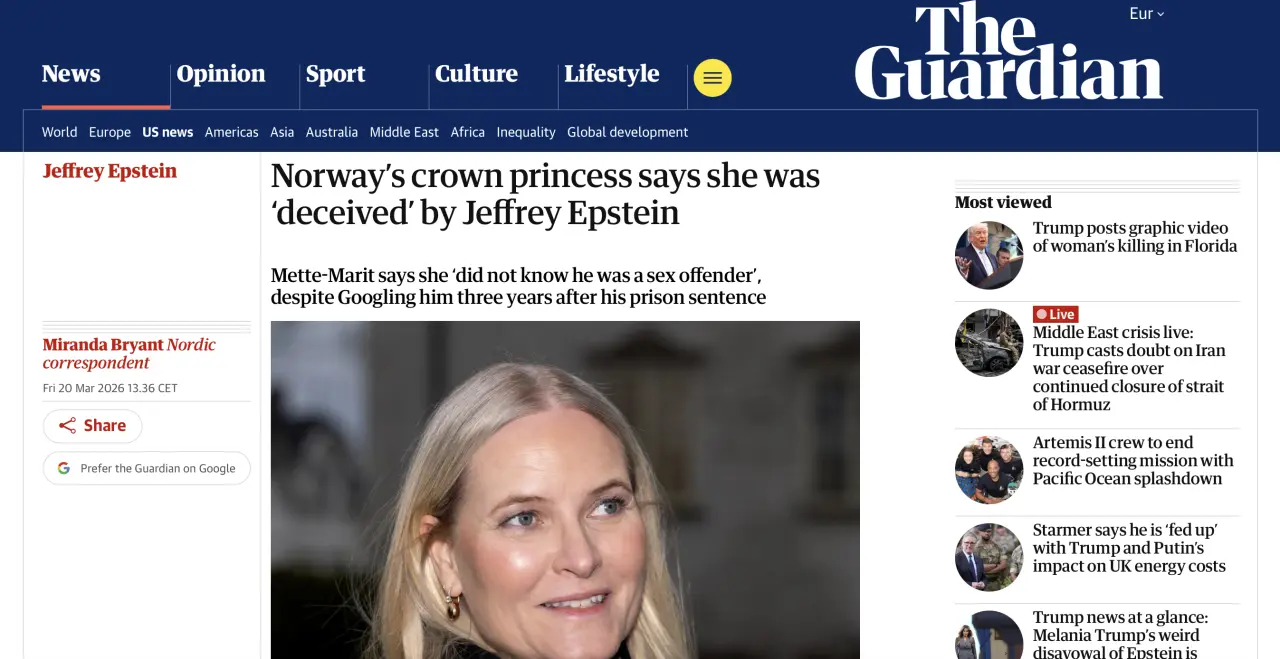Click the Artemis II crew thumbnail

pyautogui.click(x=989, y=469)
